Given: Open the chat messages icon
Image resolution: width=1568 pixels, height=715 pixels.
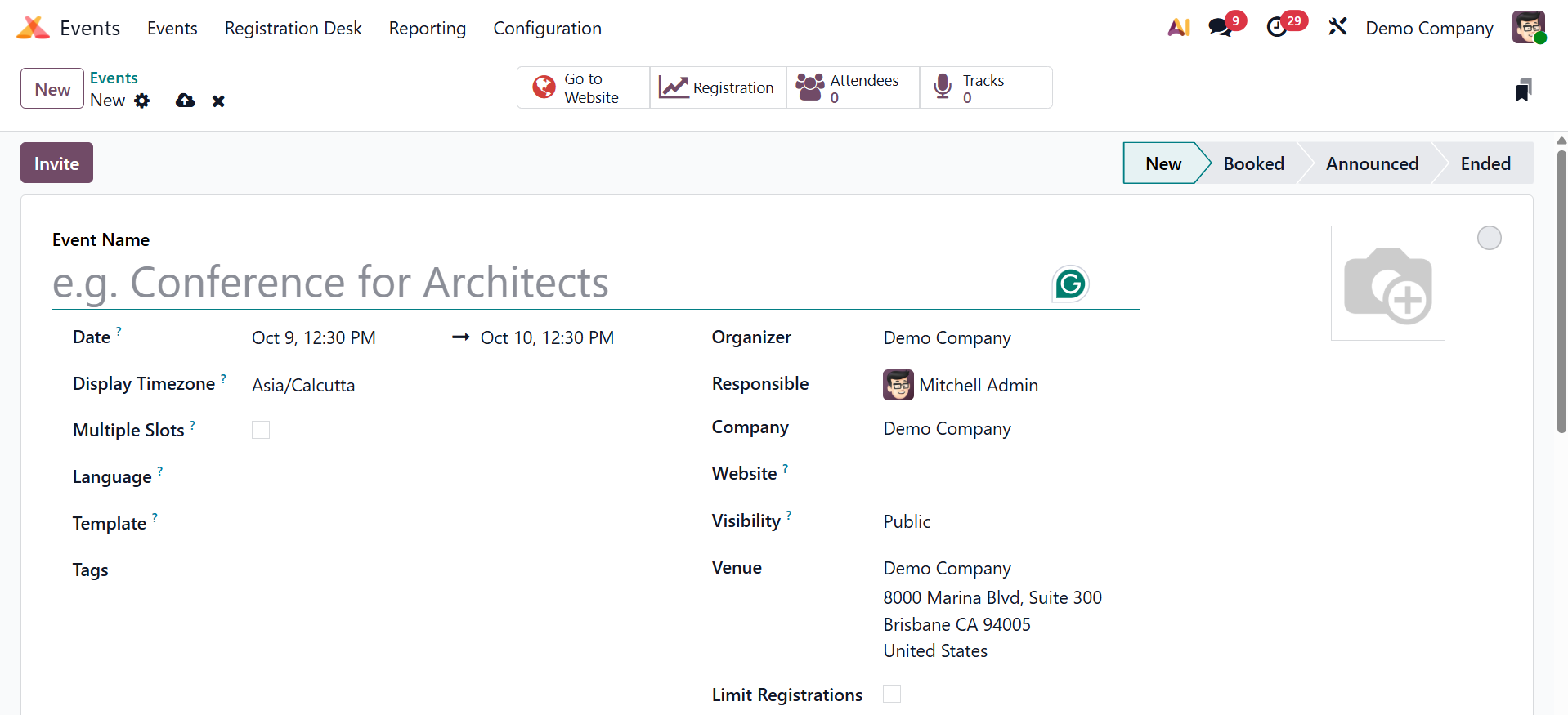Looking at the screenshot, I should pos(1220,28).
